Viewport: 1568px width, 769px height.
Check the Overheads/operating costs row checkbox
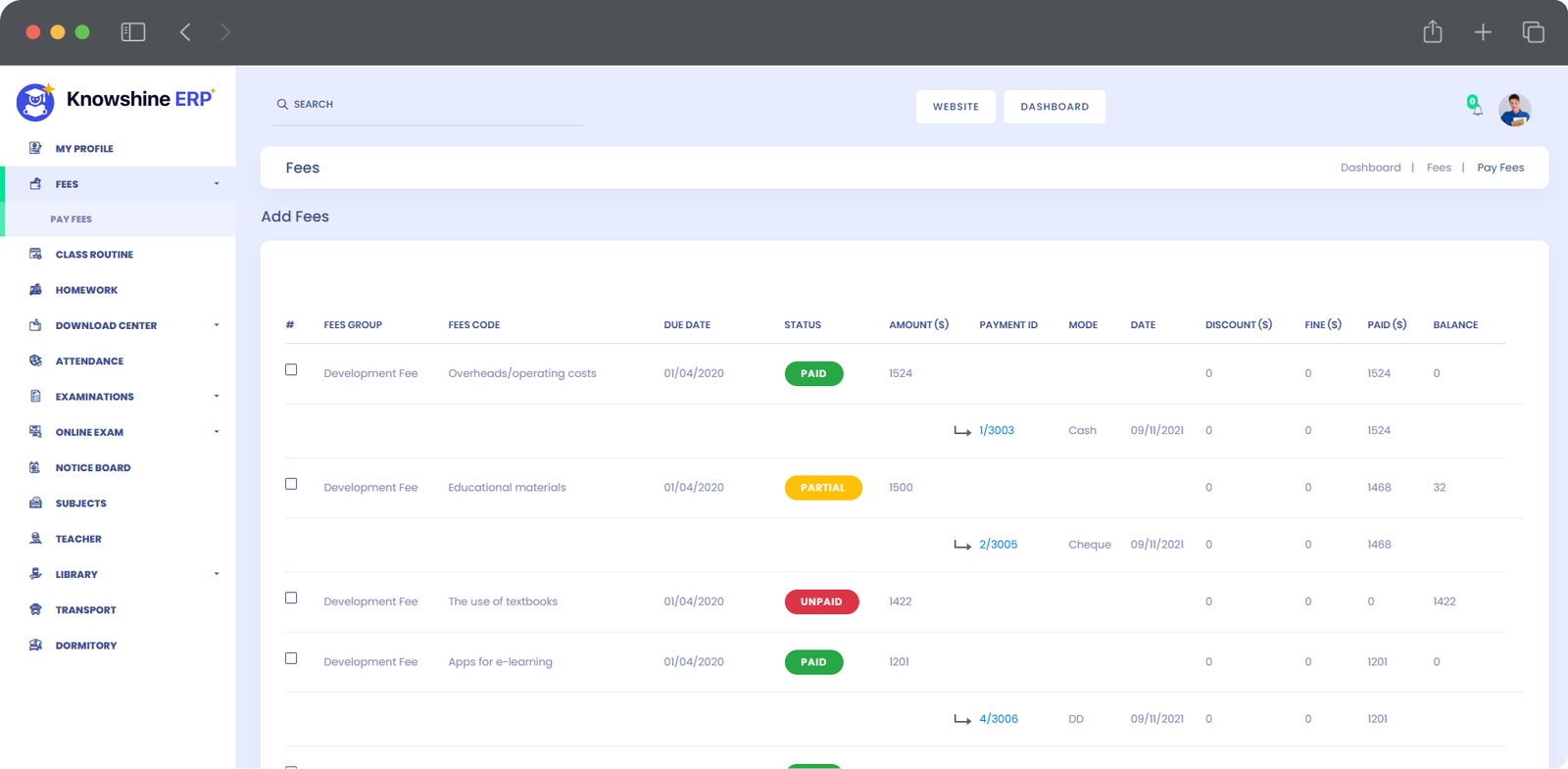pos(291,369)
